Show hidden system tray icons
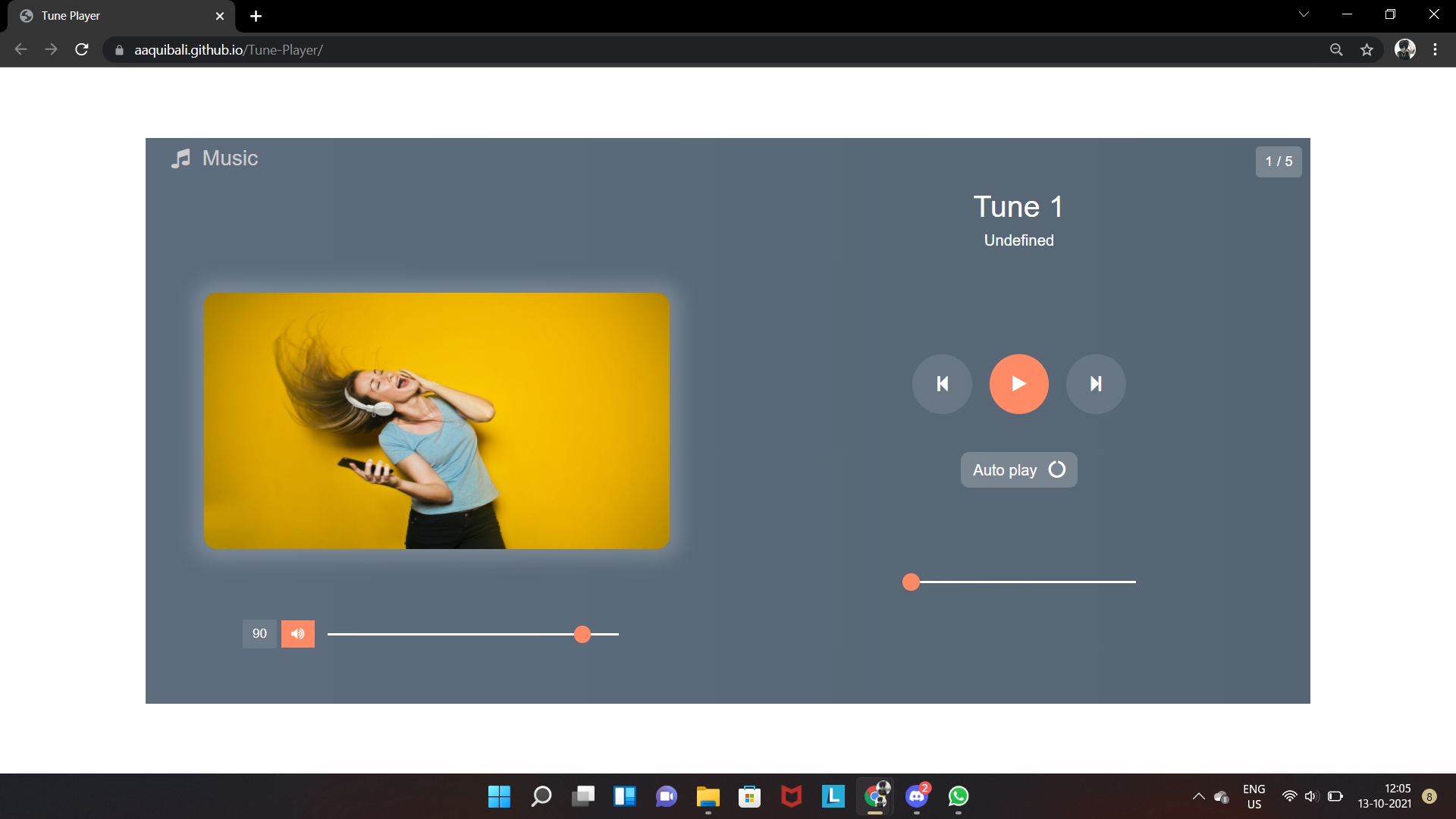Viewport: 1456px width, 819px height. 1198,796
